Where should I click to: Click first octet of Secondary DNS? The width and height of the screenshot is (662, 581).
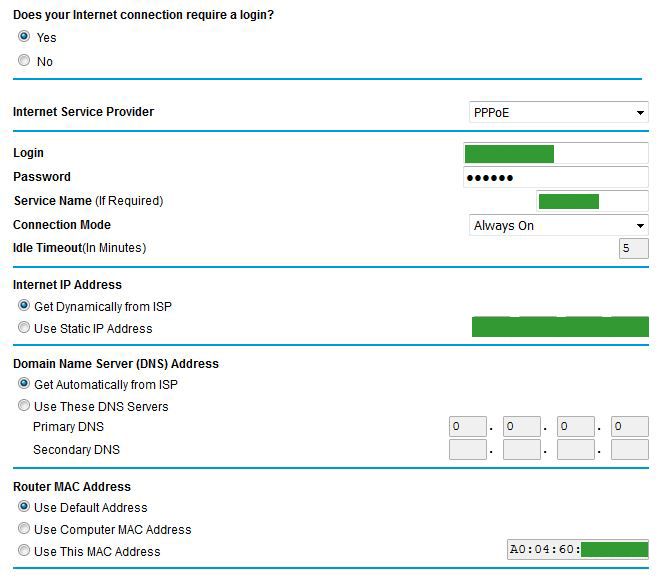(x=468, y=450)
